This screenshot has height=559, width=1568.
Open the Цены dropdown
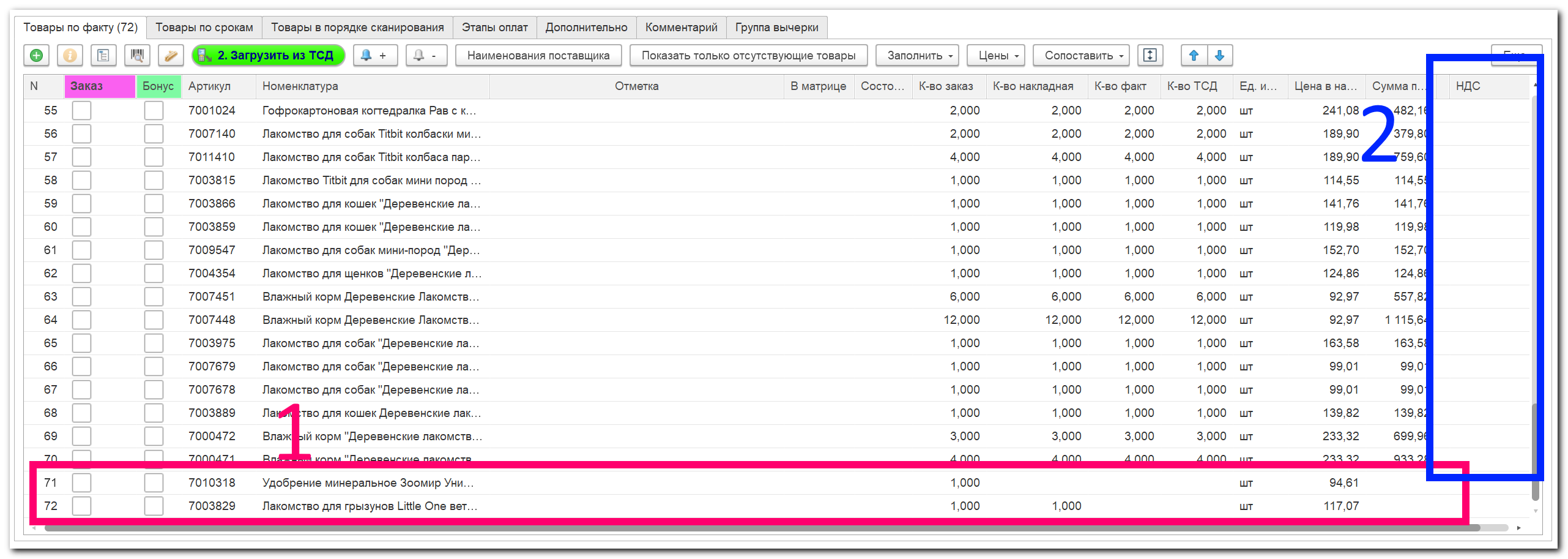[995, 56]
